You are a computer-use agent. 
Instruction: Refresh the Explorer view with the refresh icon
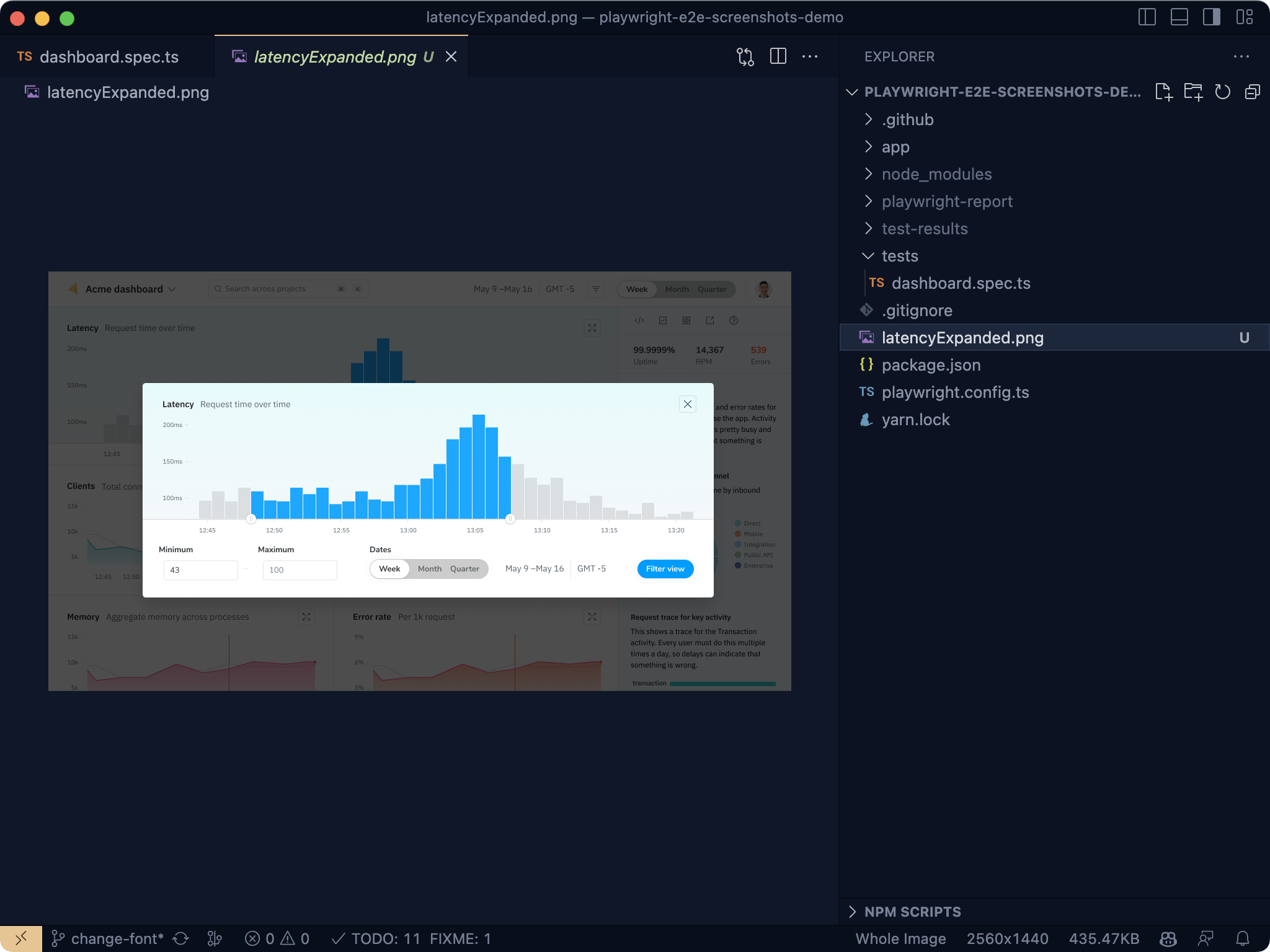(1222, 92)
